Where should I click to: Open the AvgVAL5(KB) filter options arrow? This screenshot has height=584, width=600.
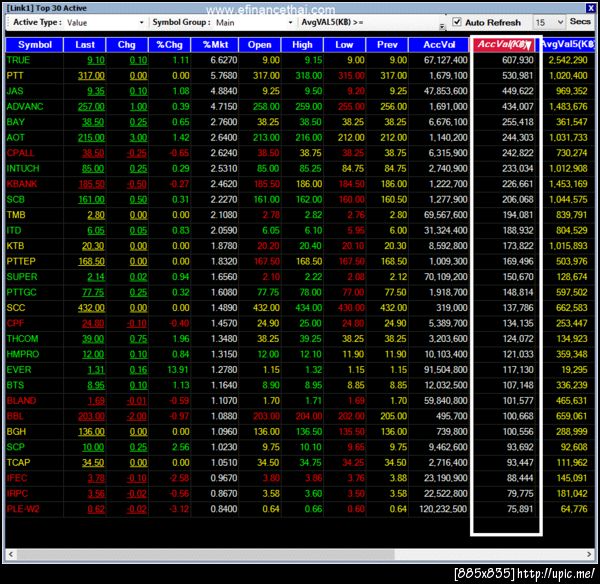pos(442,26)
